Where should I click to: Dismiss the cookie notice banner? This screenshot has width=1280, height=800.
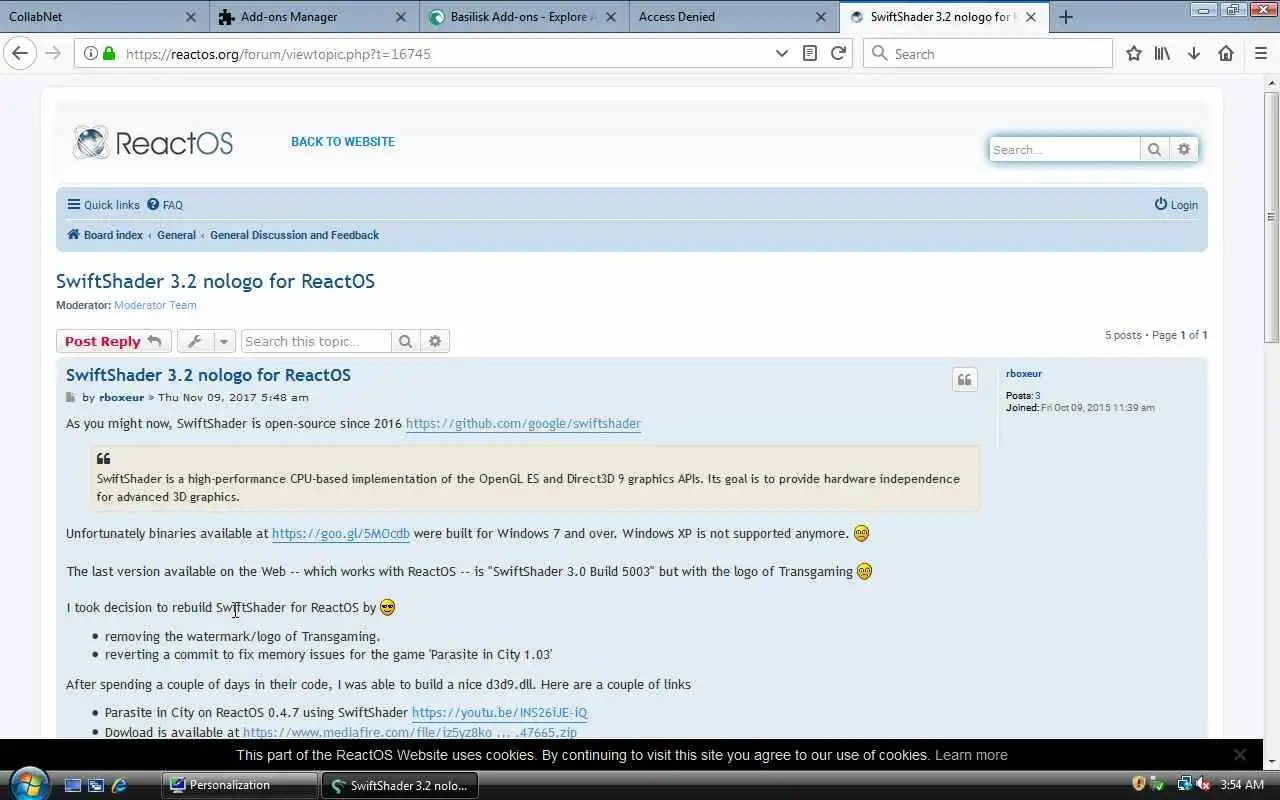click(x=1240, y=755)
